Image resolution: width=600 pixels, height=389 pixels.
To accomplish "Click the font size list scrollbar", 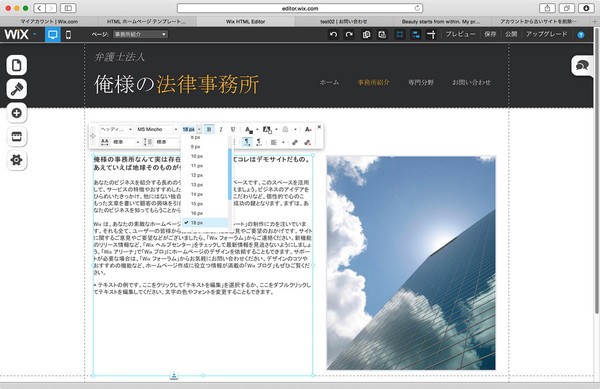I will 230,174.
